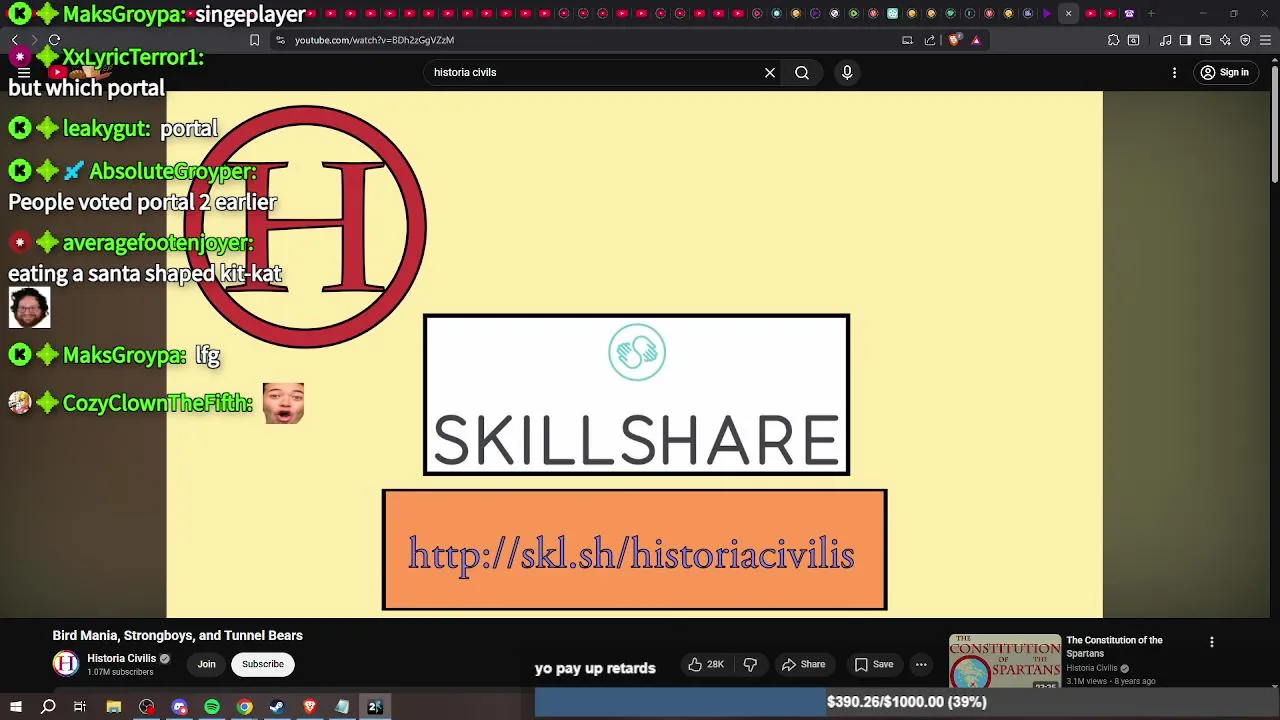This screenshot has width=1280, height=720.
Task: Toggle the browser sidebar panel icon
Action: (x=1185, y=40)
